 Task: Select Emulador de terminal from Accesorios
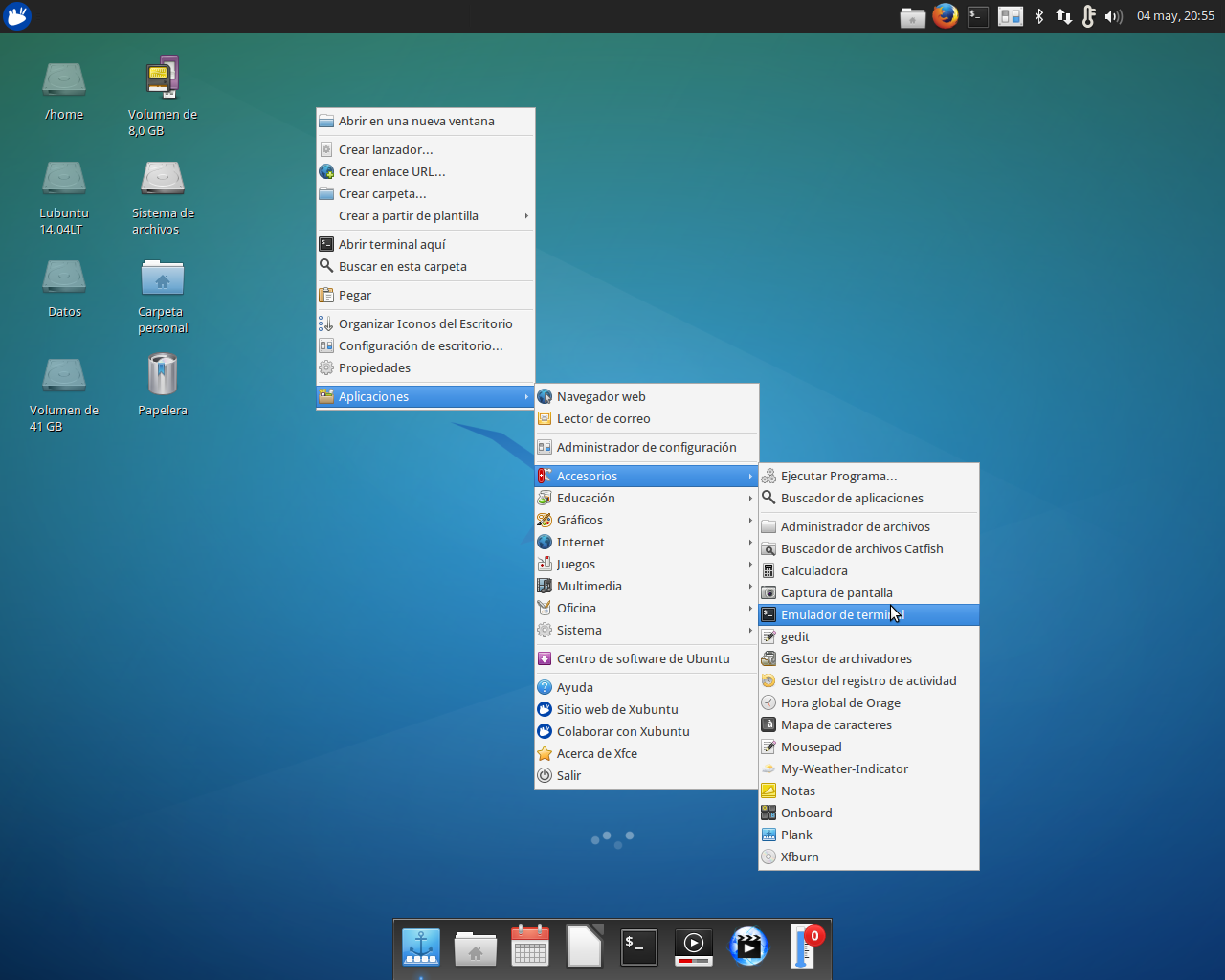click(840, 614)
